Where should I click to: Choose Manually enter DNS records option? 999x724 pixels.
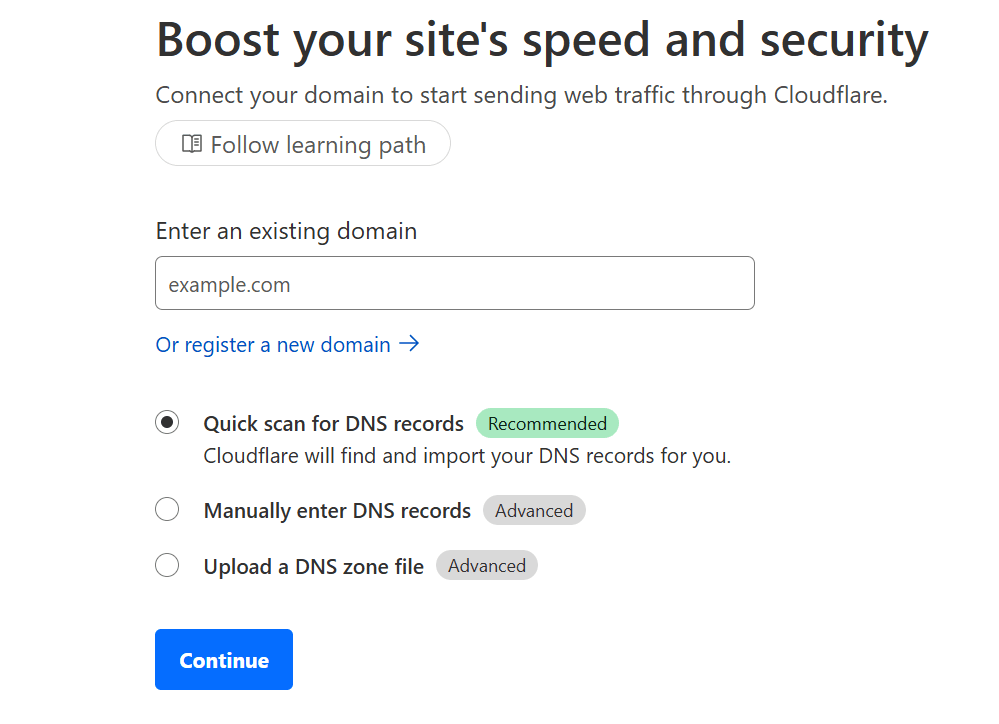(167, 509)
